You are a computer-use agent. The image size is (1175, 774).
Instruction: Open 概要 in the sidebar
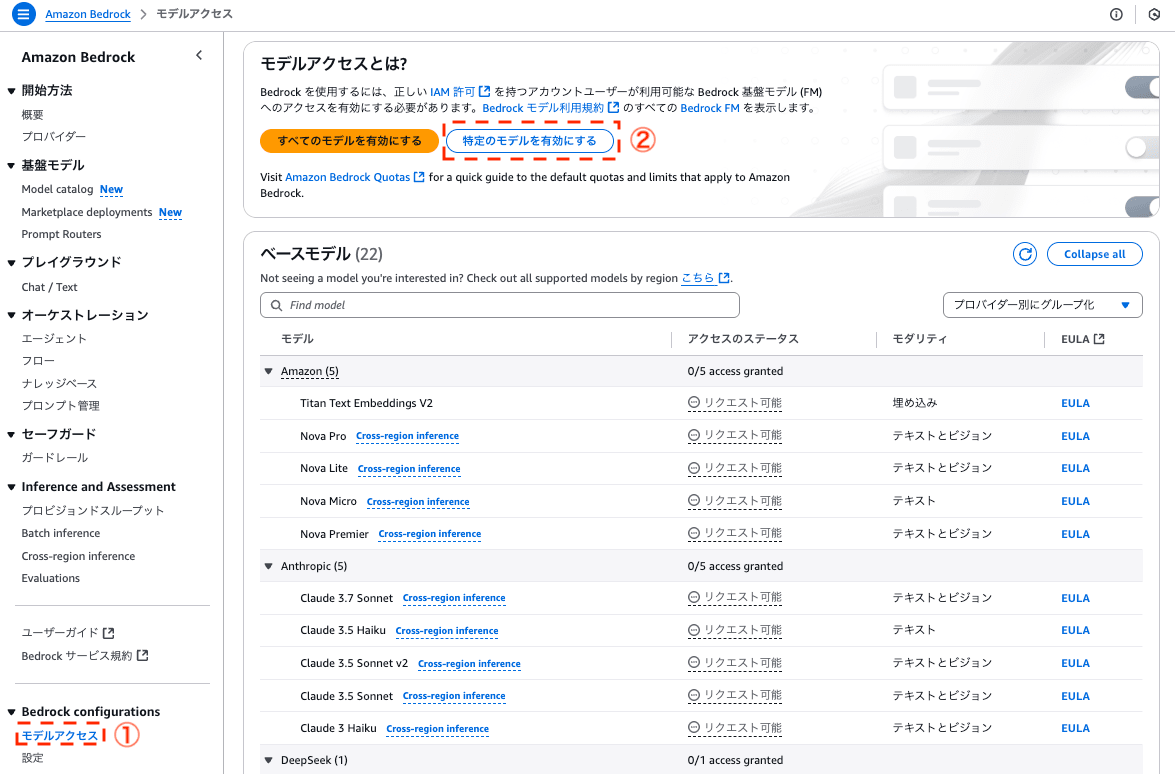(x=32, y=115)
